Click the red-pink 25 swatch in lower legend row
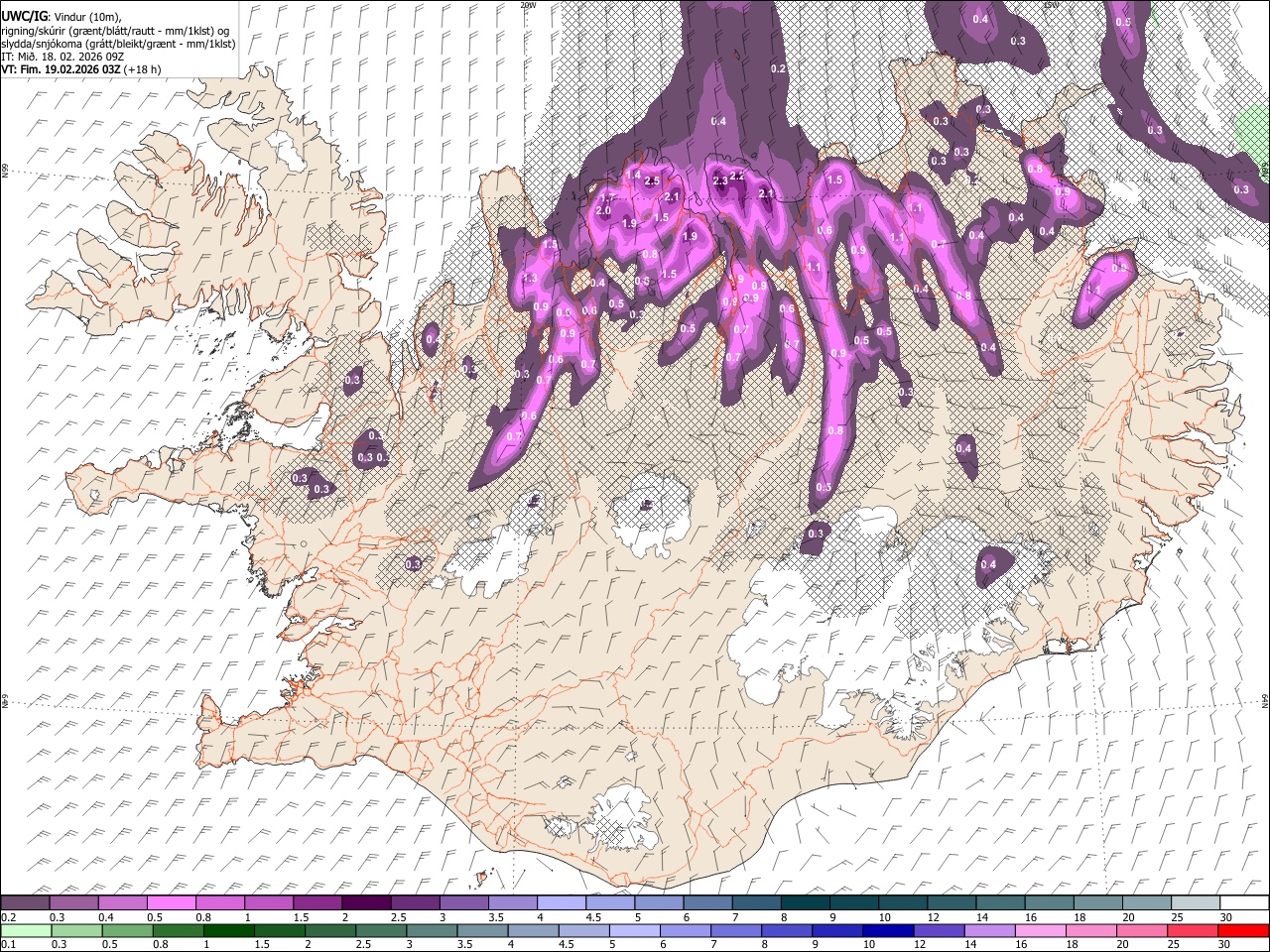 (x=1193, y=930)
